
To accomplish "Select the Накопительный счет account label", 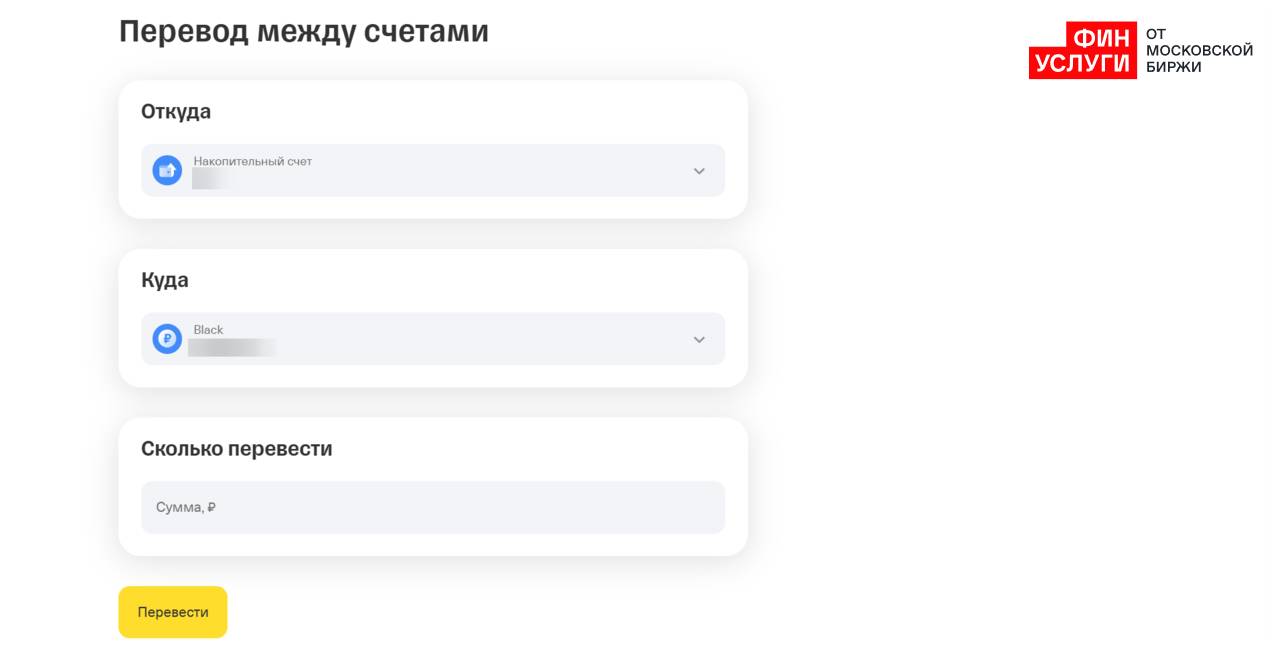I will tap(253, 161).
